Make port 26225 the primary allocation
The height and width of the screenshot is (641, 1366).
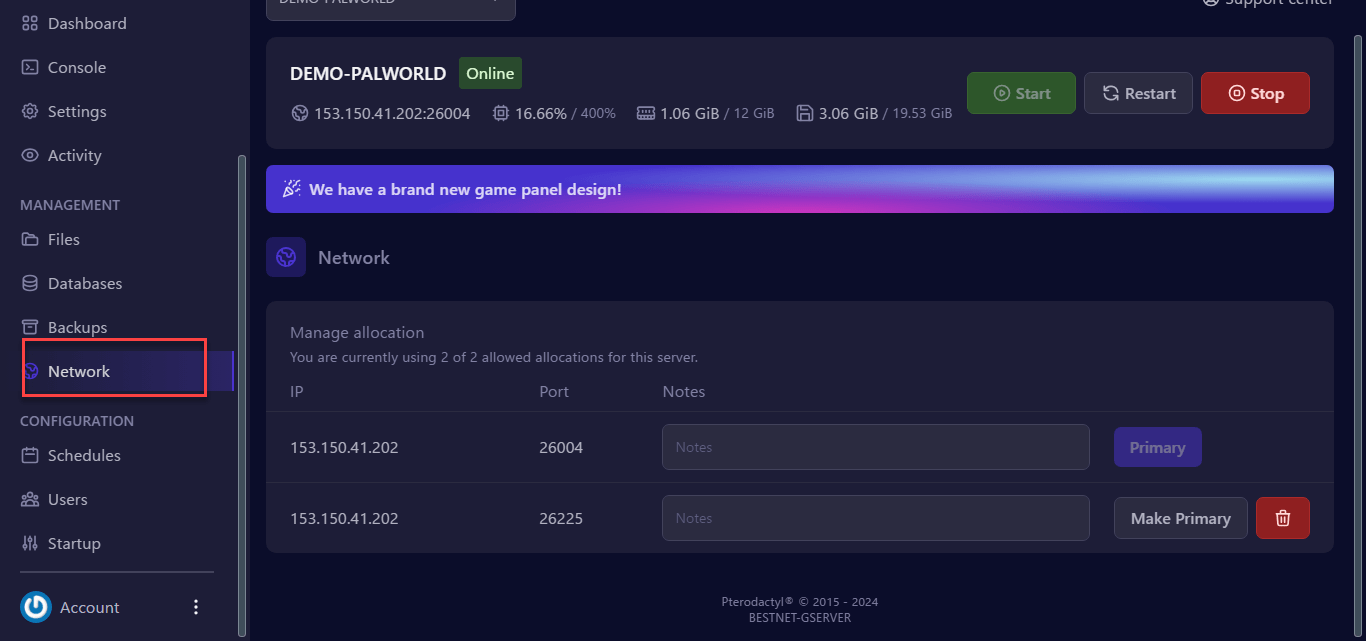point(1181,518)
